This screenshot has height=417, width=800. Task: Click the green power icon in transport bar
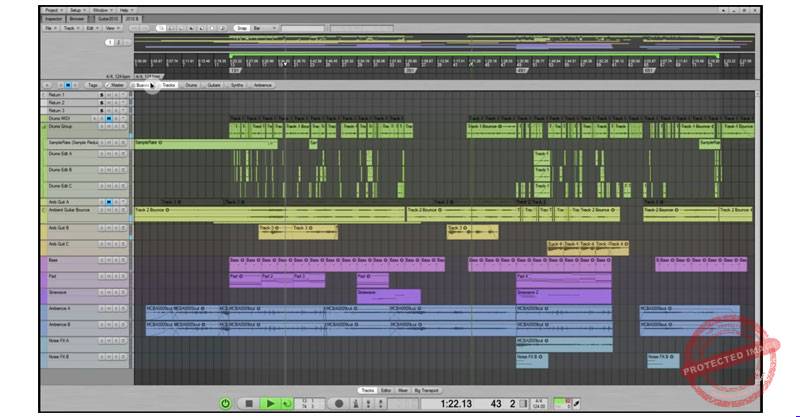(x=226, y=404)
